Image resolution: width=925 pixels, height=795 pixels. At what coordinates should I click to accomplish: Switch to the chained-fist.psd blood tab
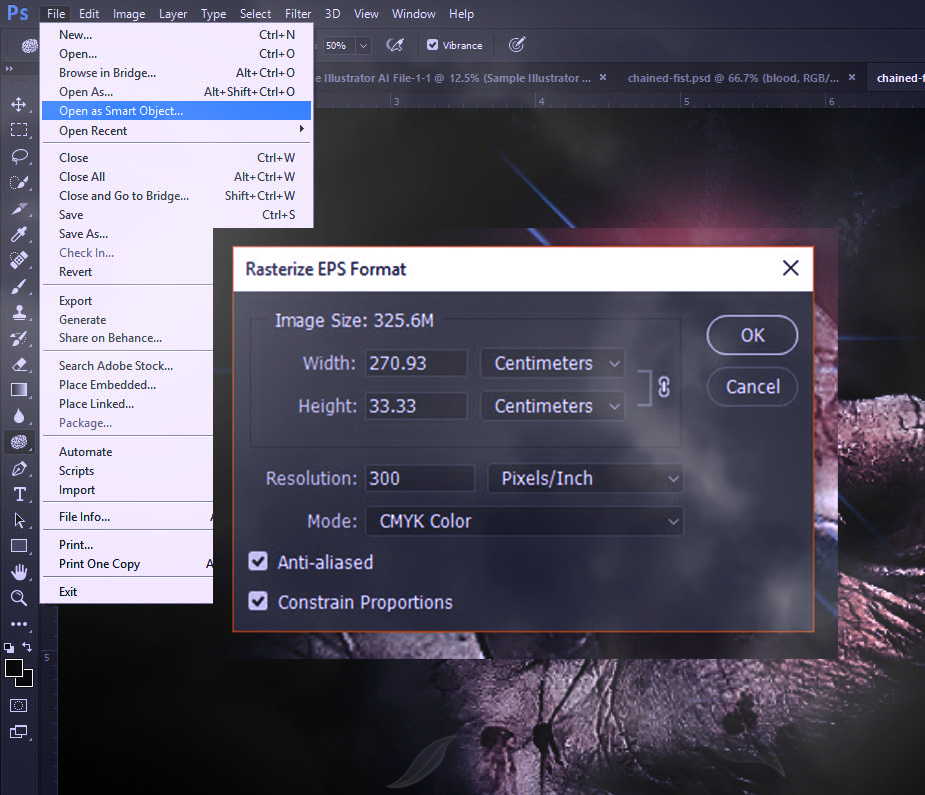tap(736, 78)
